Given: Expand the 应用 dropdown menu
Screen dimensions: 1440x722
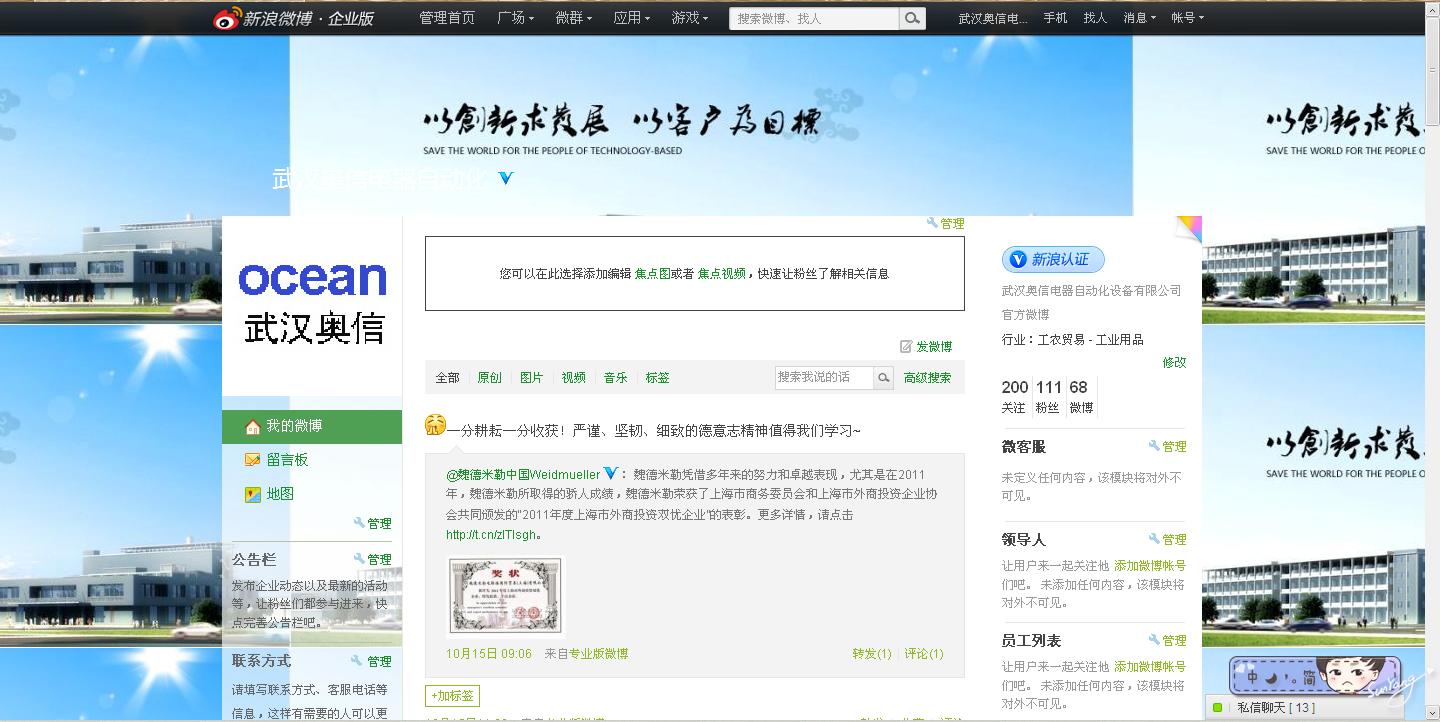Looking at the screenshot, I should 631,18.
